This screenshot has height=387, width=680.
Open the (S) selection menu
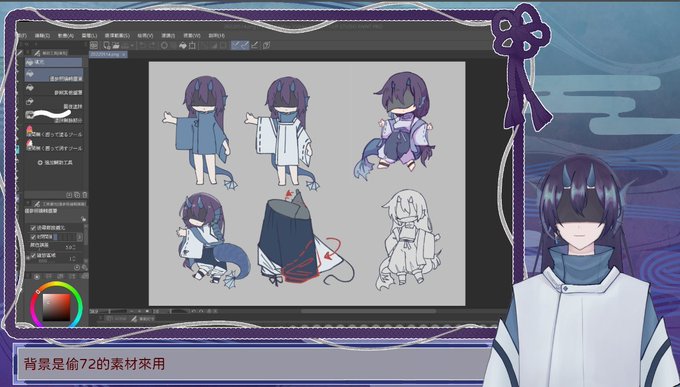[x=117, y=36]
